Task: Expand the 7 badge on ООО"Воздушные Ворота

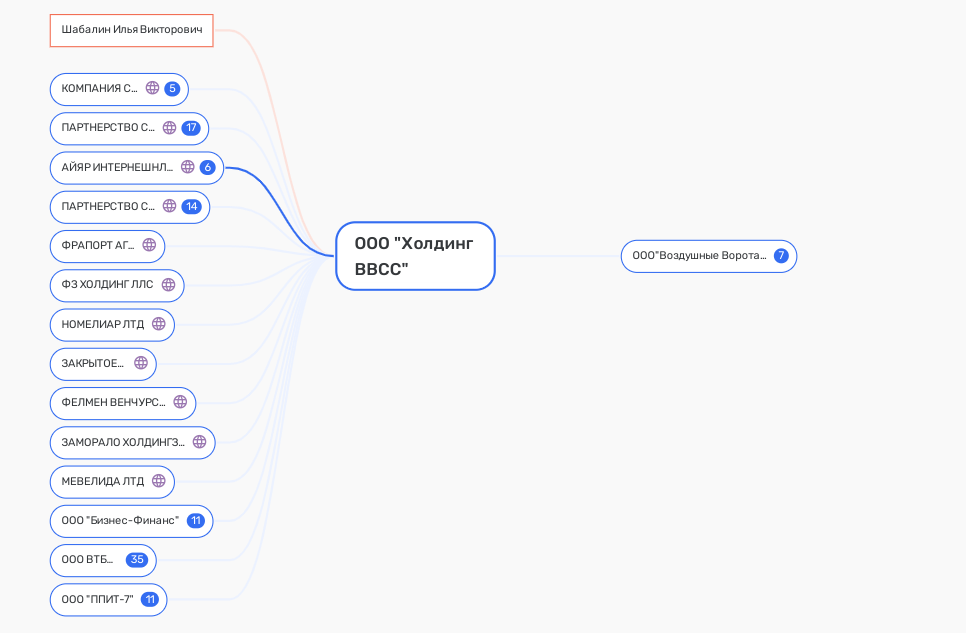Action: pos(781,256)
